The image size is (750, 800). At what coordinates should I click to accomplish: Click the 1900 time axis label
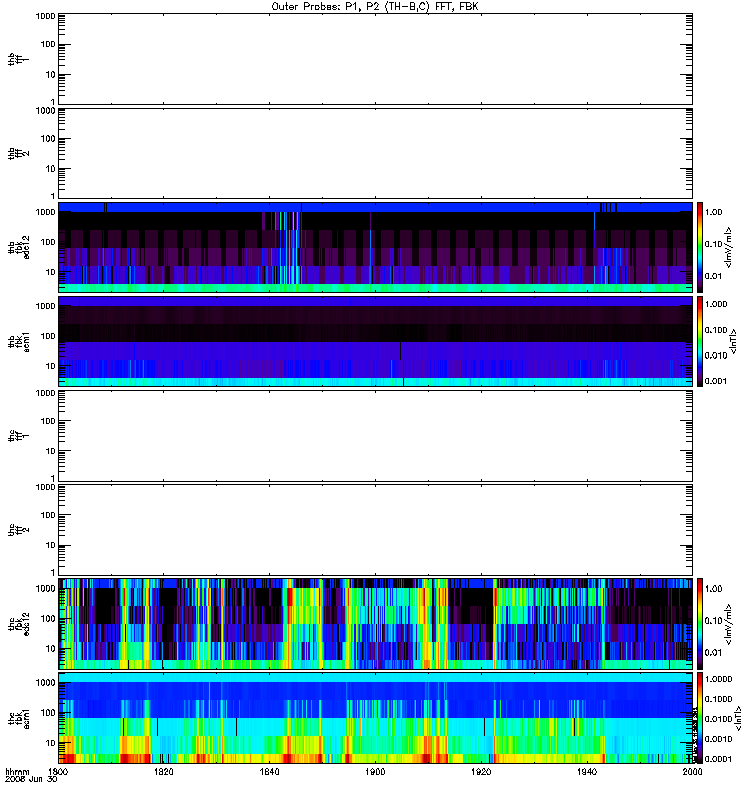(x=375, y=771)
